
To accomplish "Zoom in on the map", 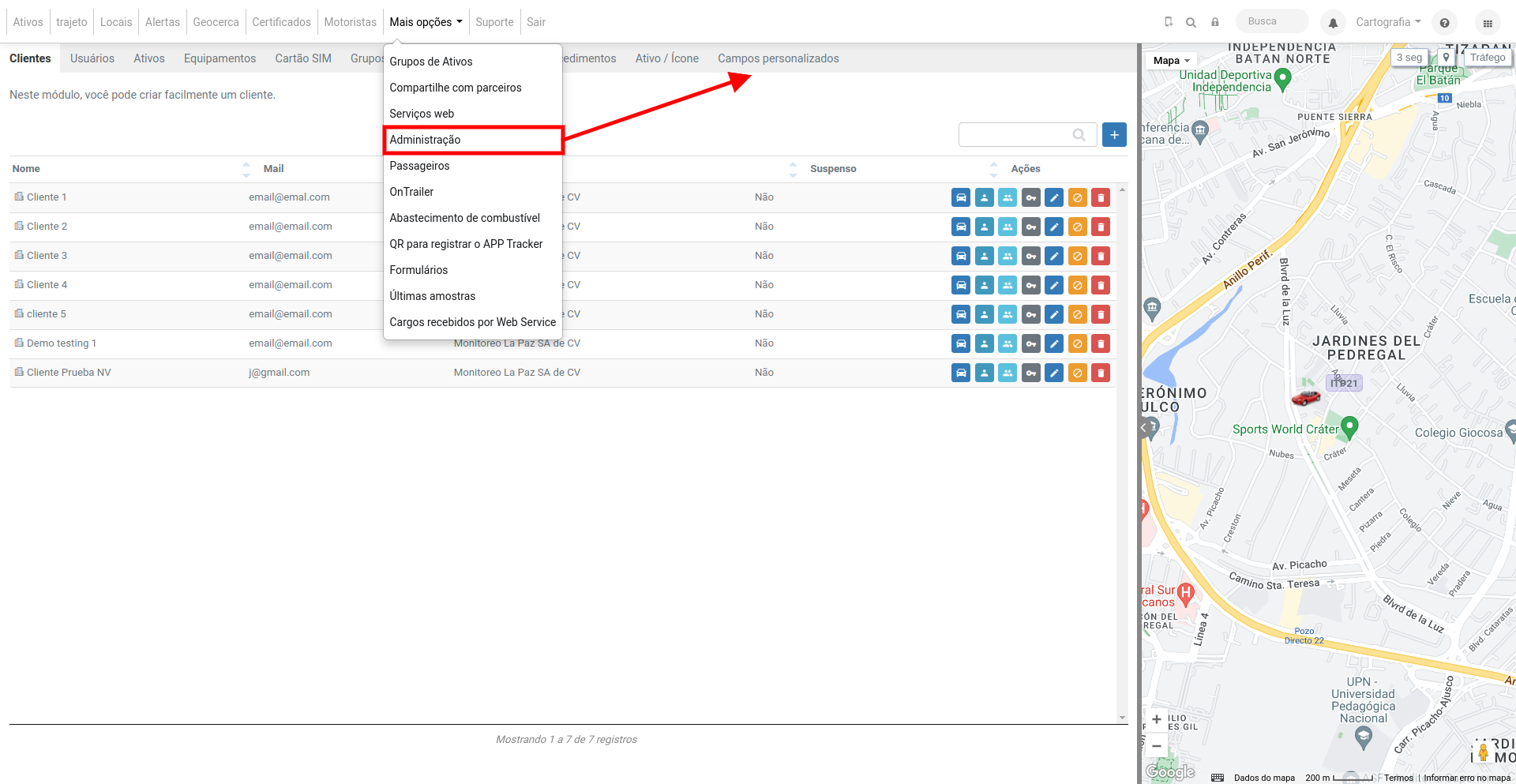I will point(1157,719).
